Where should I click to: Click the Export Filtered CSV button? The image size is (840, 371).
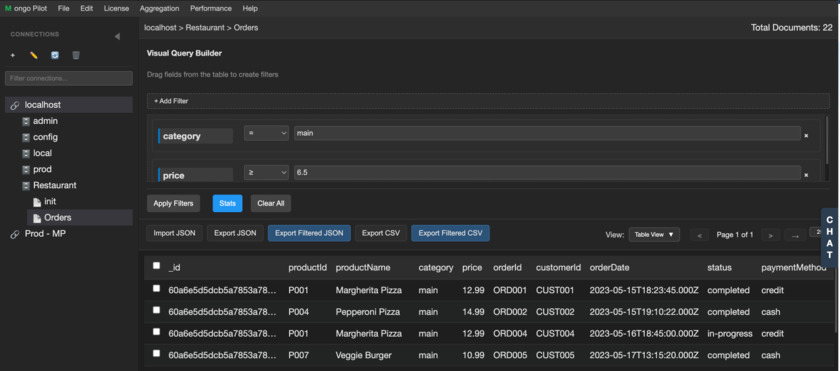(x=451, y=233)
